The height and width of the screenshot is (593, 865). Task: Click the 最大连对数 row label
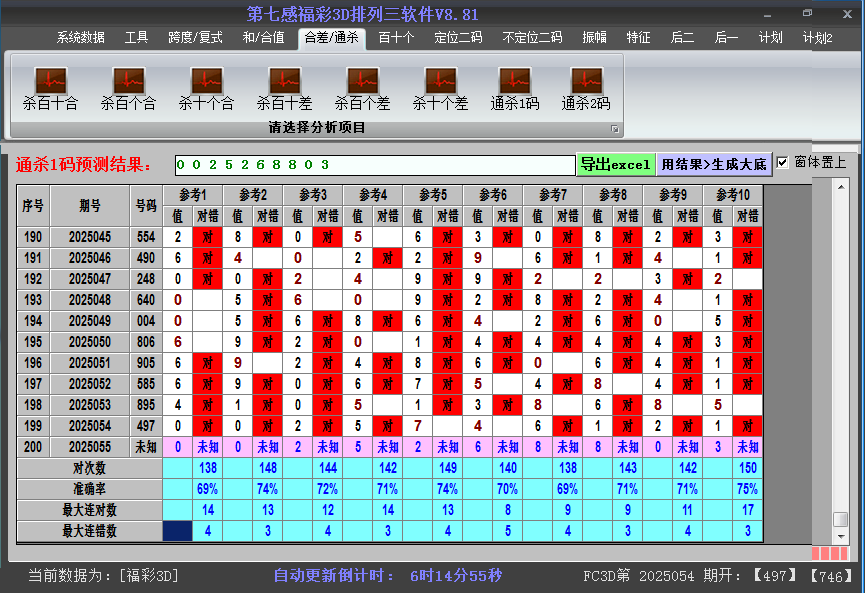click(89, 510)
